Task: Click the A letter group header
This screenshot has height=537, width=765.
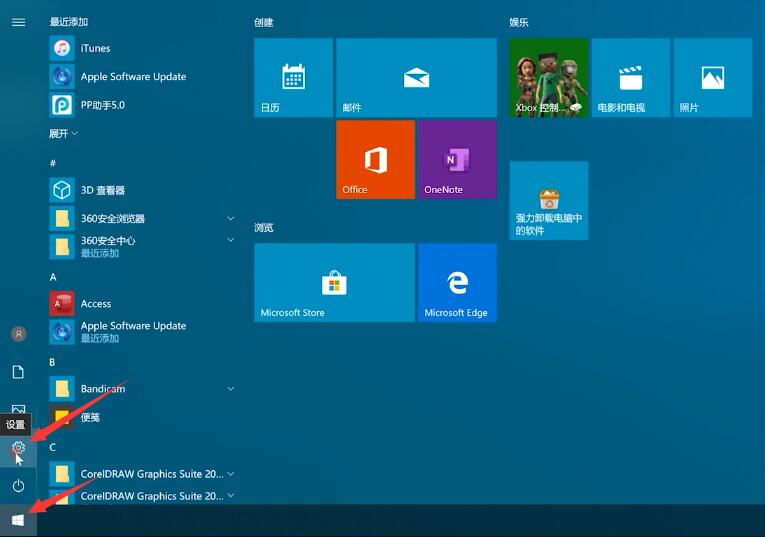Action: click(x=53, y=277)
